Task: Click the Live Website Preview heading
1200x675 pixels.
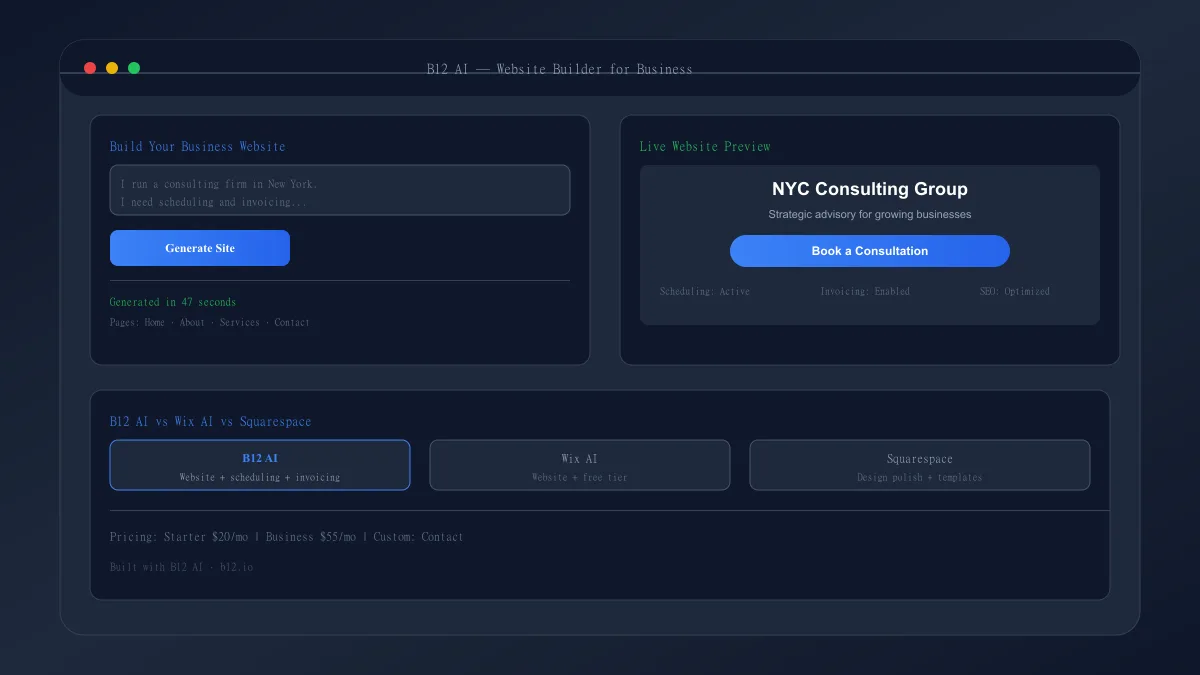Action: click(x=705, y=146)
